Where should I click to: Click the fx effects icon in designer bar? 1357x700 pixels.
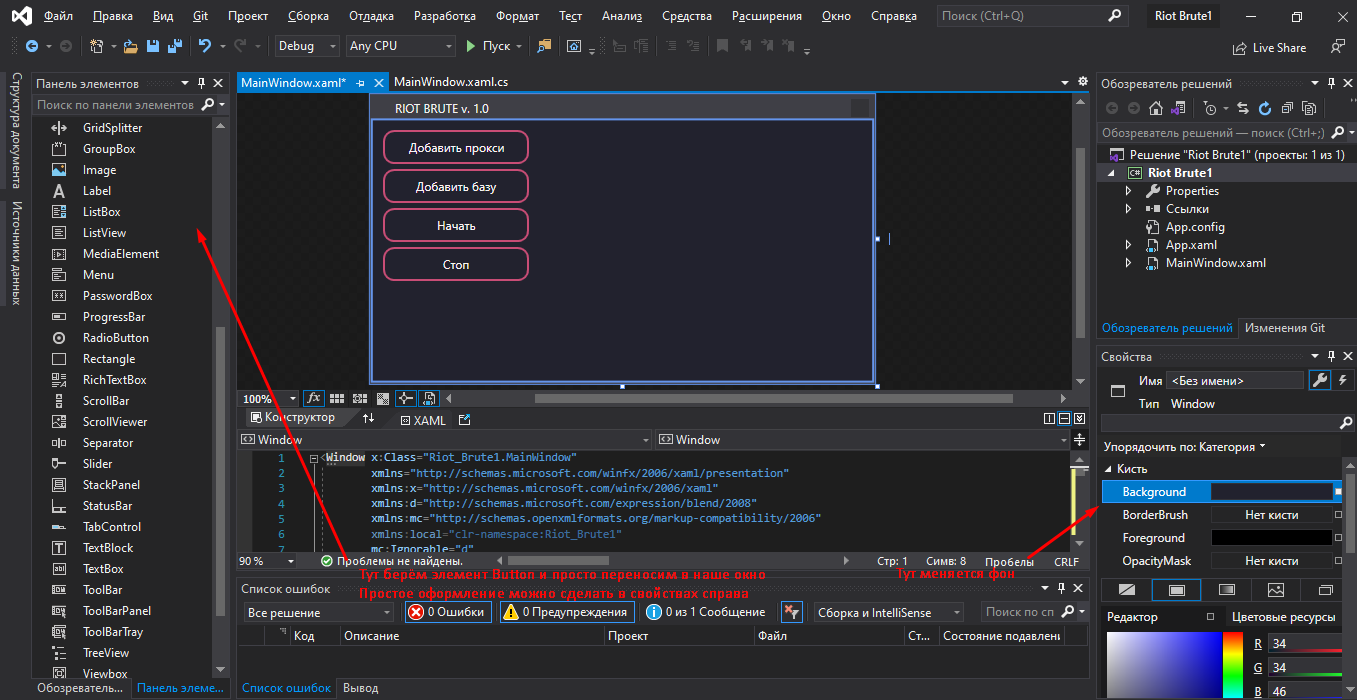pos(313,398)
